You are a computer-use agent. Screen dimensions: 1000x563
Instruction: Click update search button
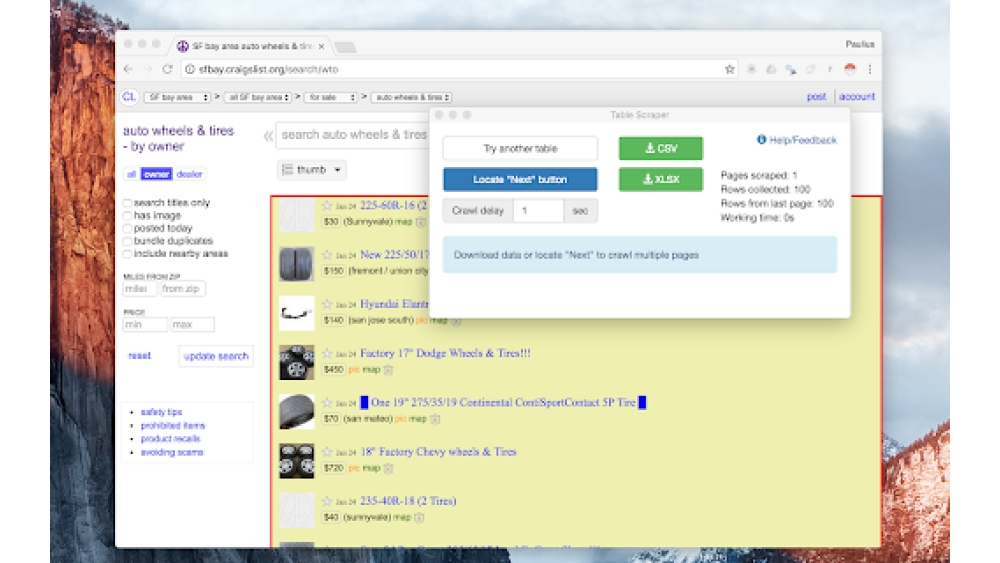[216, 356]
